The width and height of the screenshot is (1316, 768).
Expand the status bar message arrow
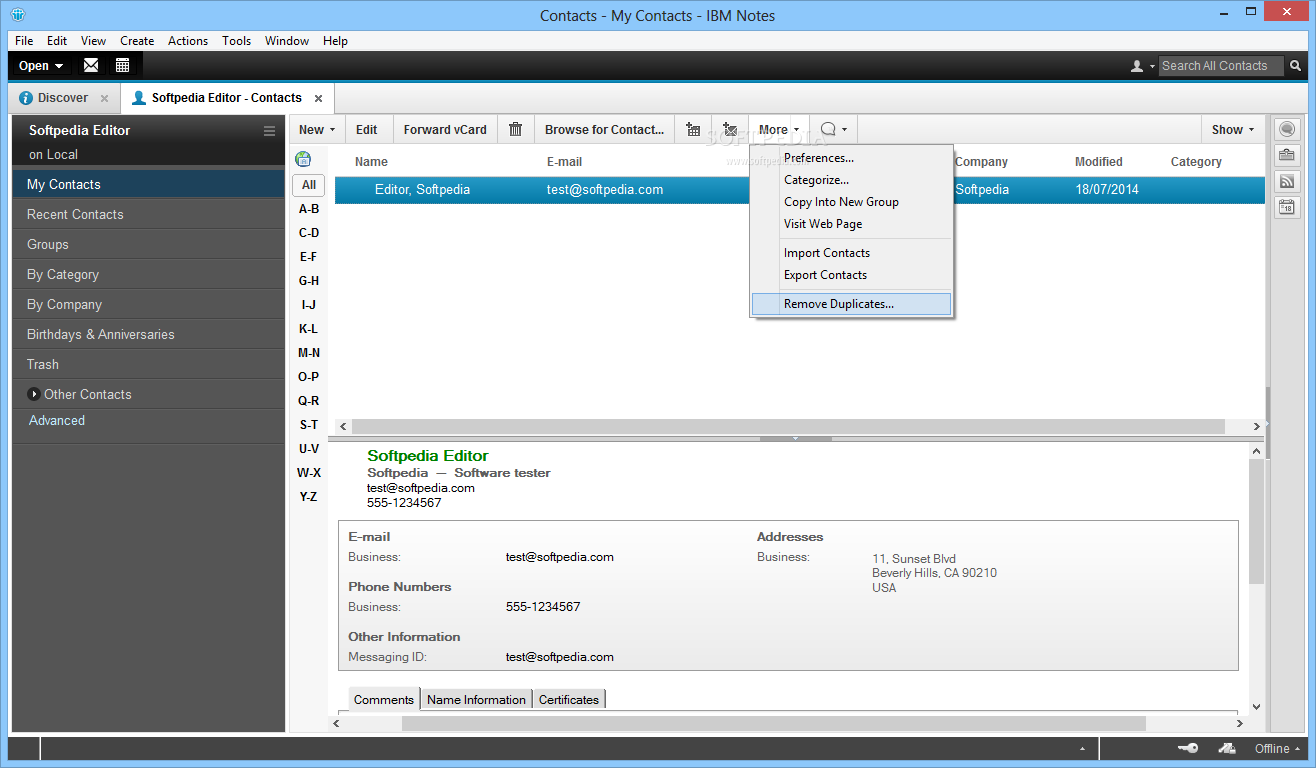tap(1082, 749)
